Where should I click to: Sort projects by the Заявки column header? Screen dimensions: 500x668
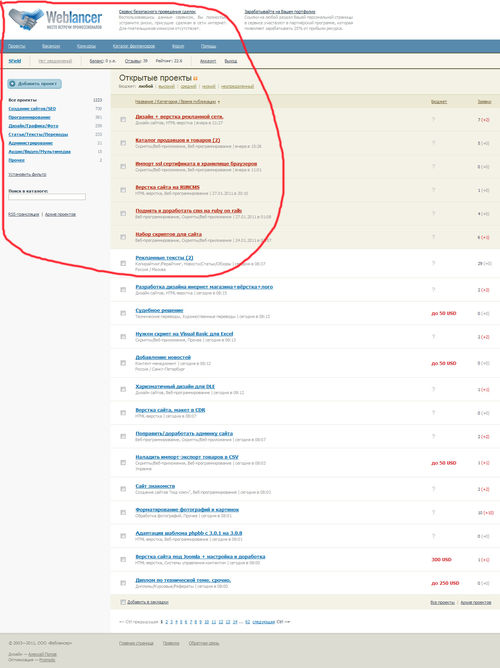click(484, 102)
